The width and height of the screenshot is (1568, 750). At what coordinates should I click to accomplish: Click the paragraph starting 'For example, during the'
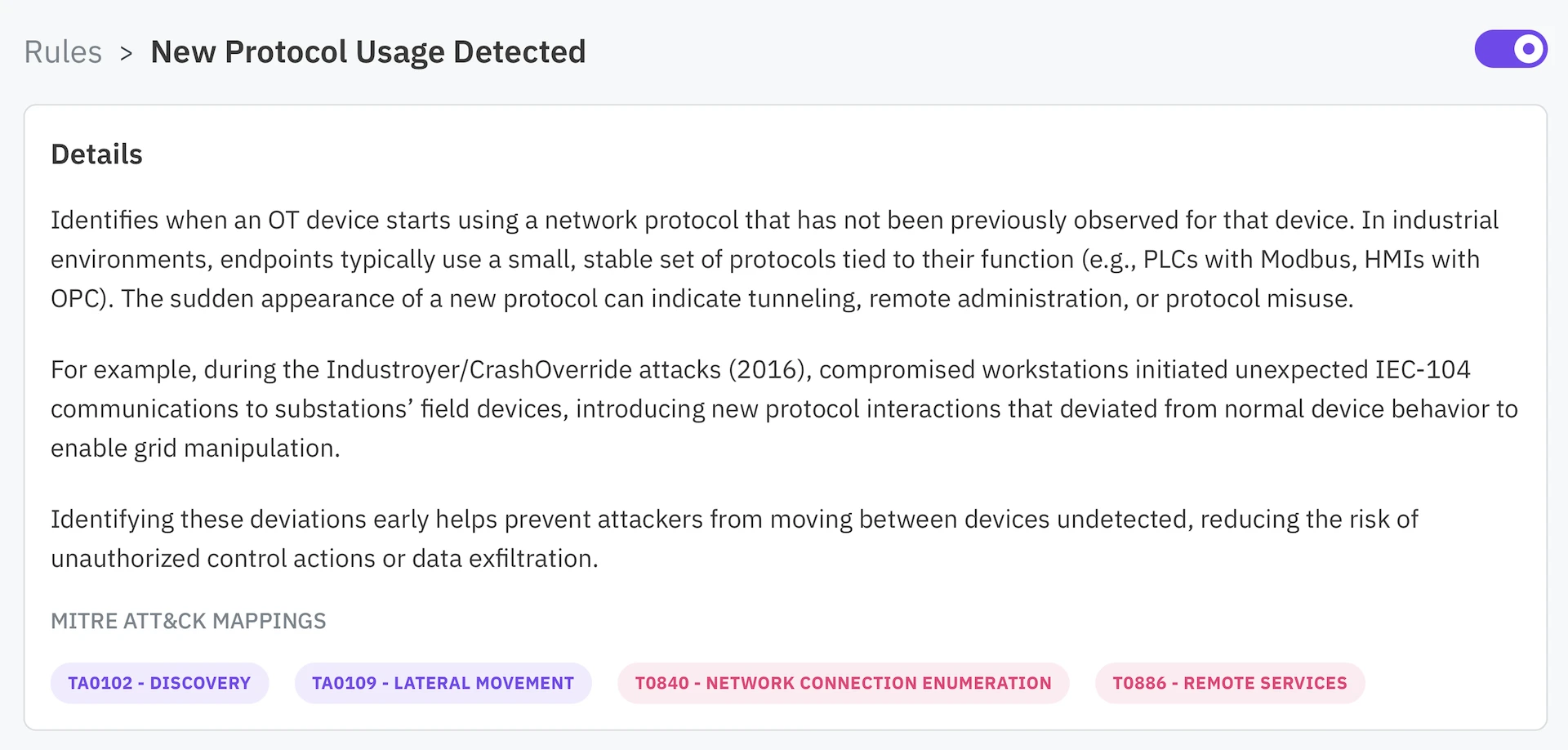(x=784, y=408)
